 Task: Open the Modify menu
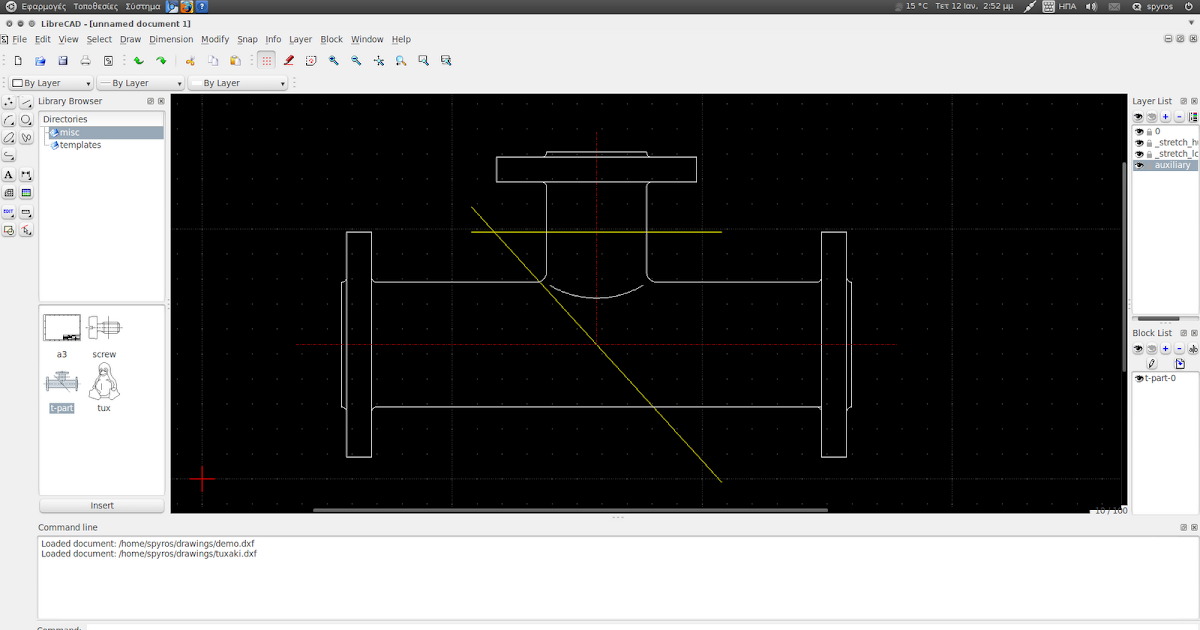tap(215, 40)
